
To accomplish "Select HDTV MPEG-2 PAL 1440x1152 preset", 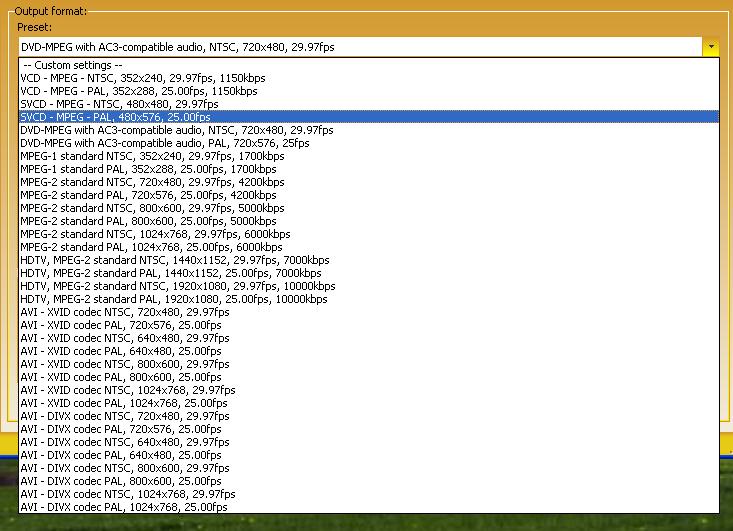I will [369, 273].
